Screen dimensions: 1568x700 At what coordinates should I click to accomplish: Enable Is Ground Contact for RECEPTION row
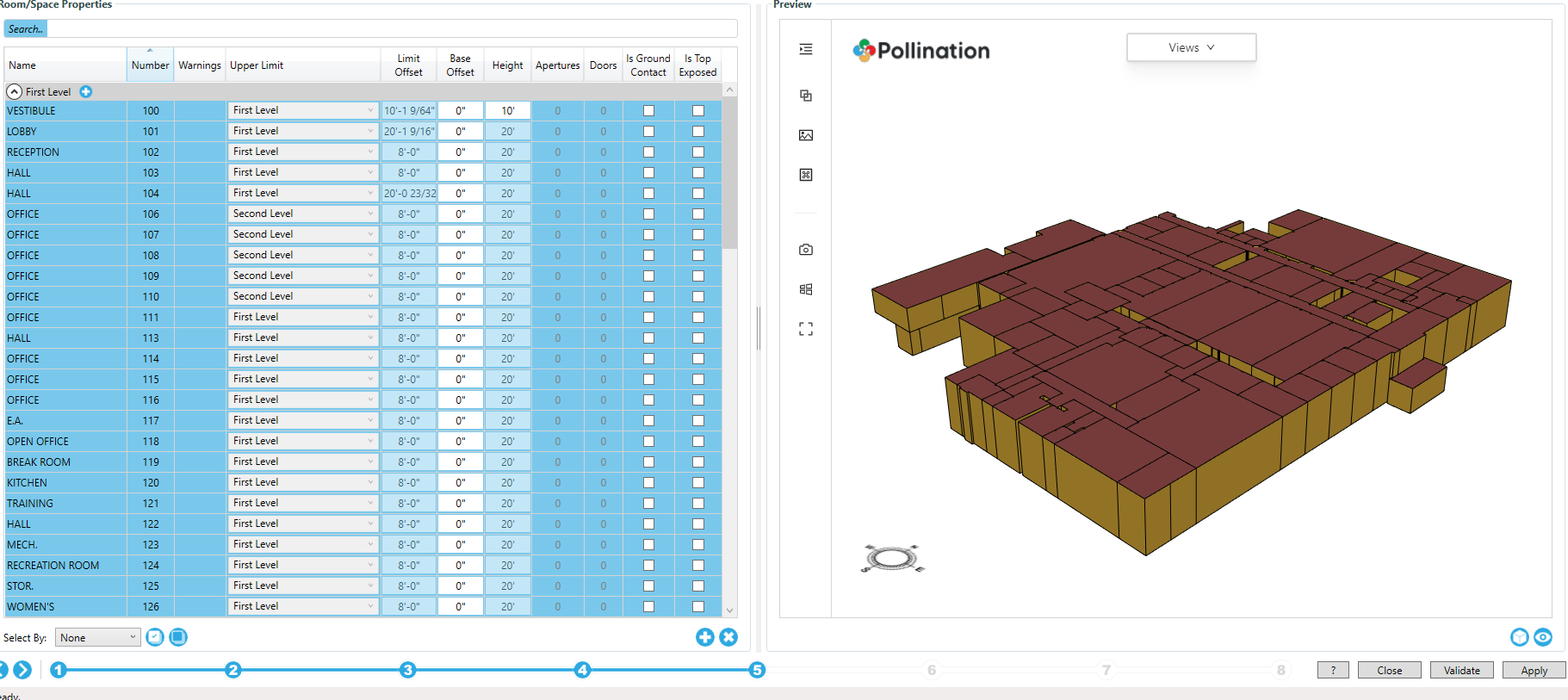tap(648, 152)
